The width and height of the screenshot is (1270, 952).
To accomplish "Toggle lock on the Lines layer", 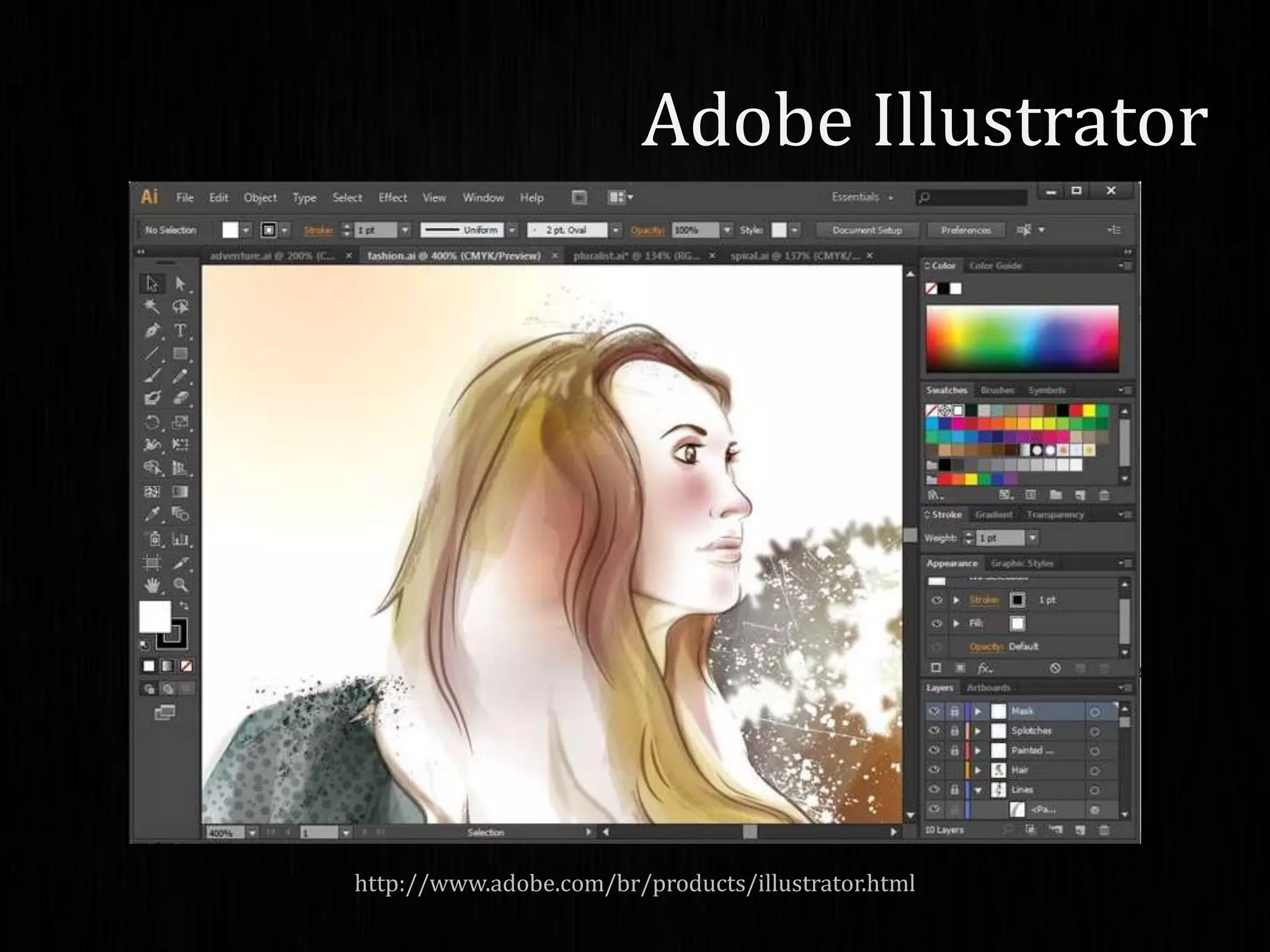I will (x=955, y=790).
